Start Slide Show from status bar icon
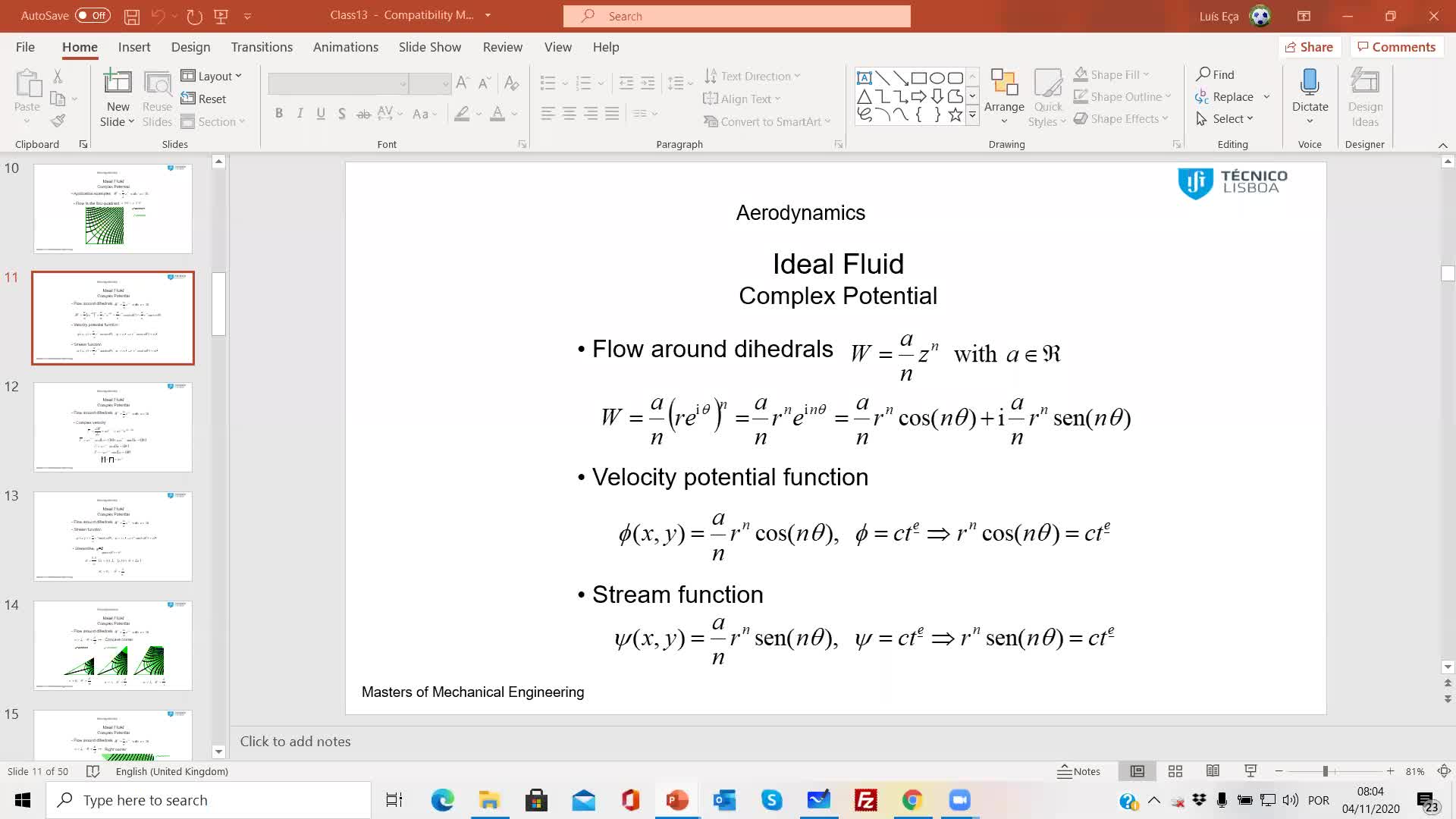 [x=1250, y=771]
